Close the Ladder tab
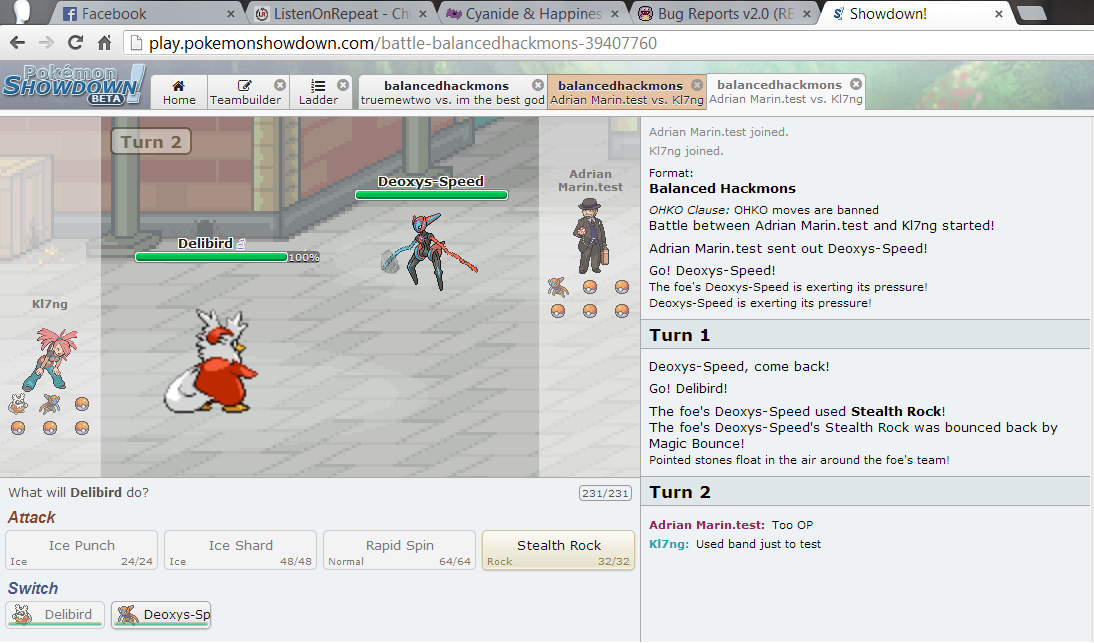 343,84
